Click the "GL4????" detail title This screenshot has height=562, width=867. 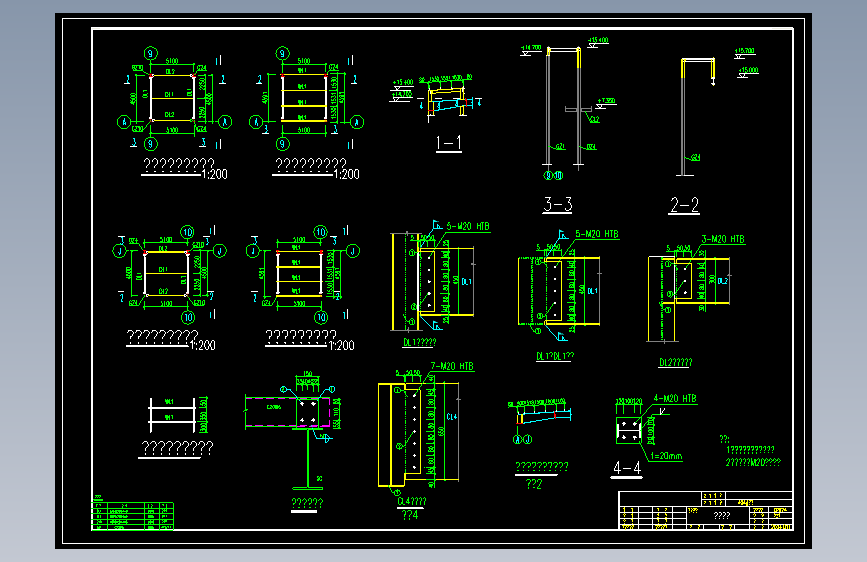click(x=412, y=501)
